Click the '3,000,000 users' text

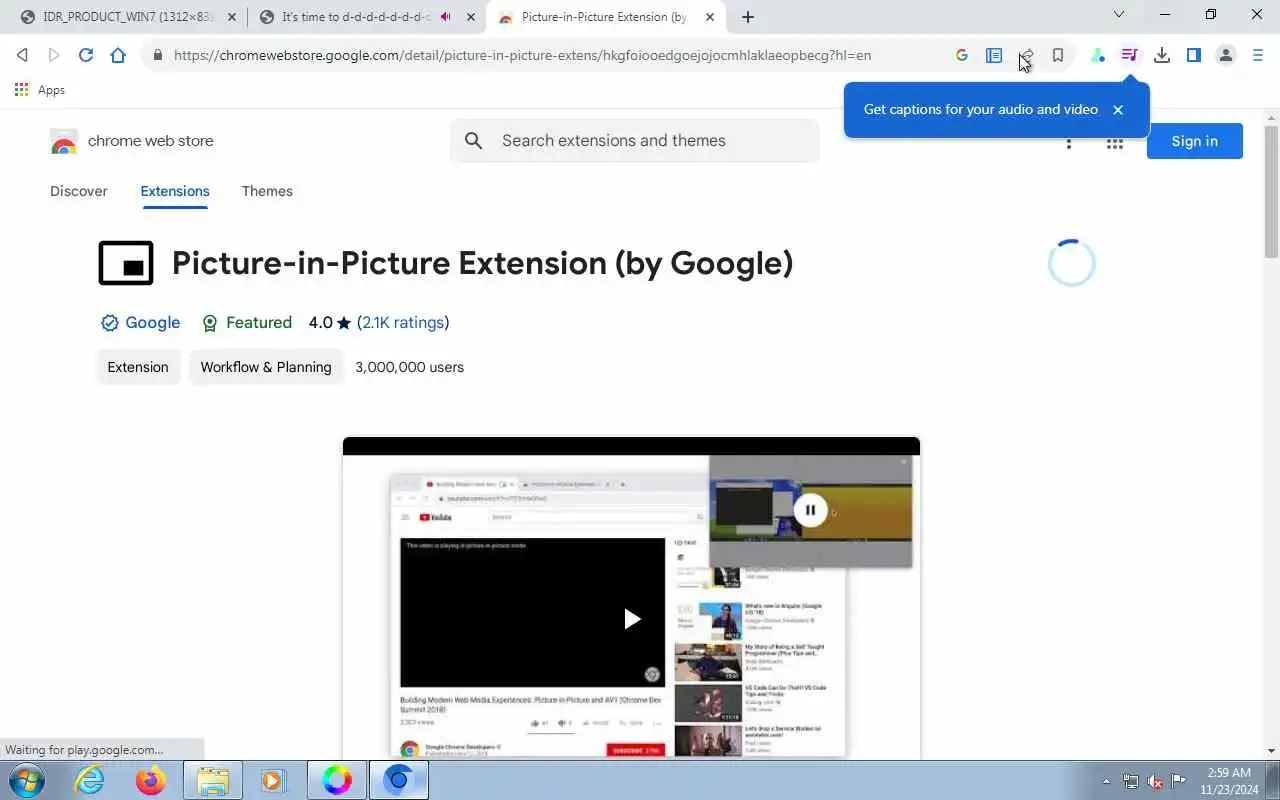[x=409, y=367]
